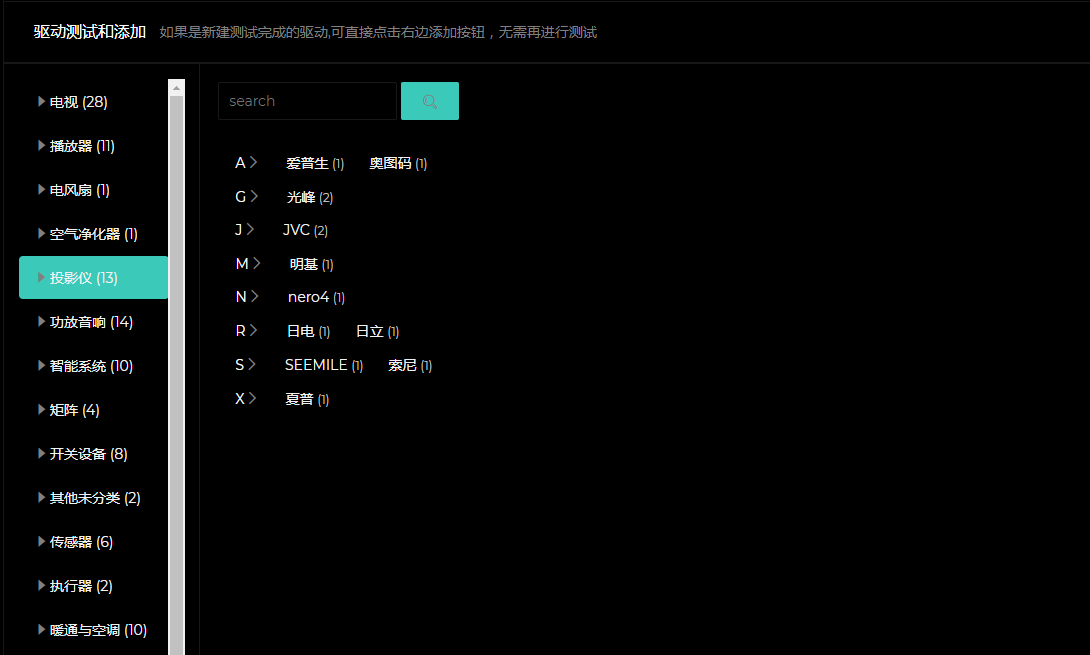
Task: Select the JVC (2) brand
Action: click(x=304, y=230)
